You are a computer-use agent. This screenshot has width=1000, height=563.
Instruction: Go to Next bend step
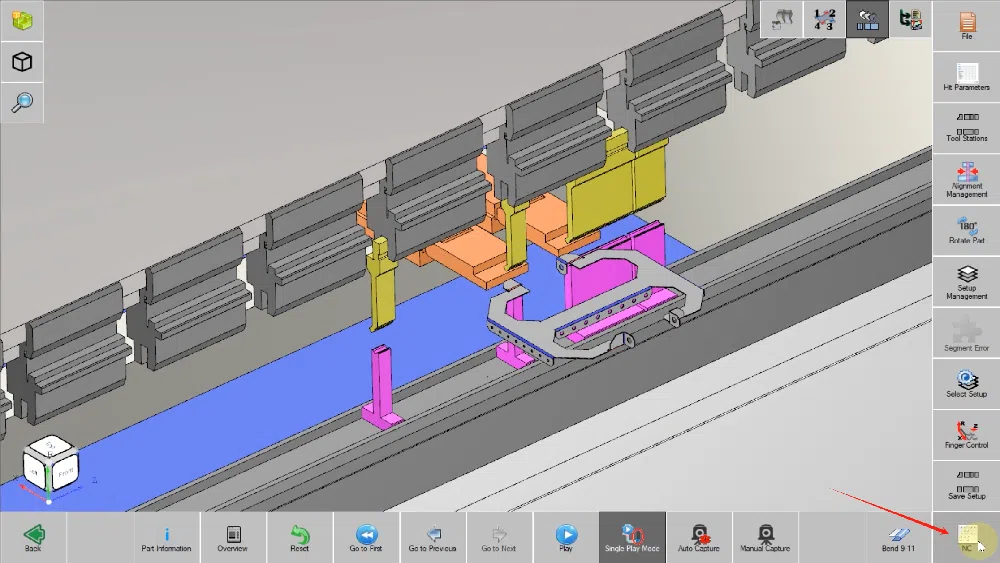(x=499, y=538)
